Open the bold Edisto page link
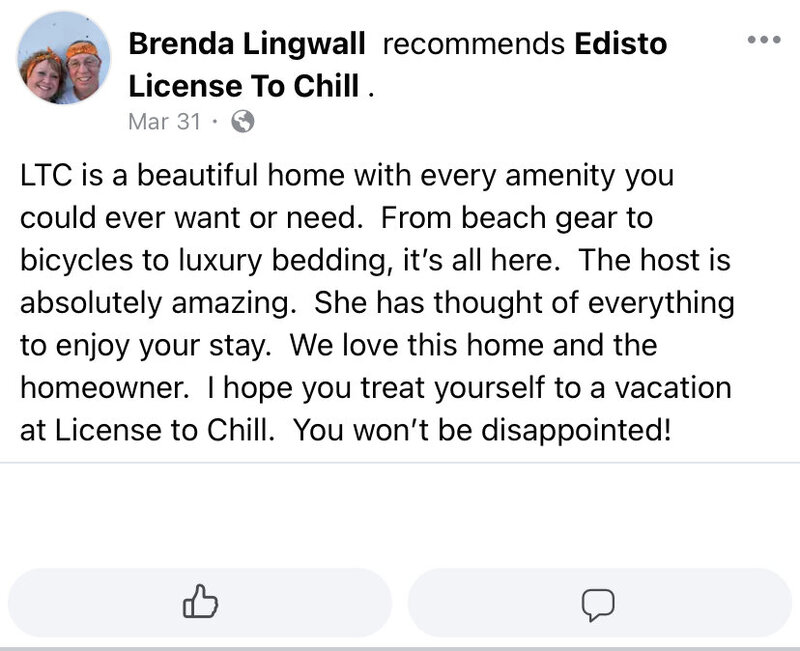This screenshot has height=651, width=800. click(621, 44)
